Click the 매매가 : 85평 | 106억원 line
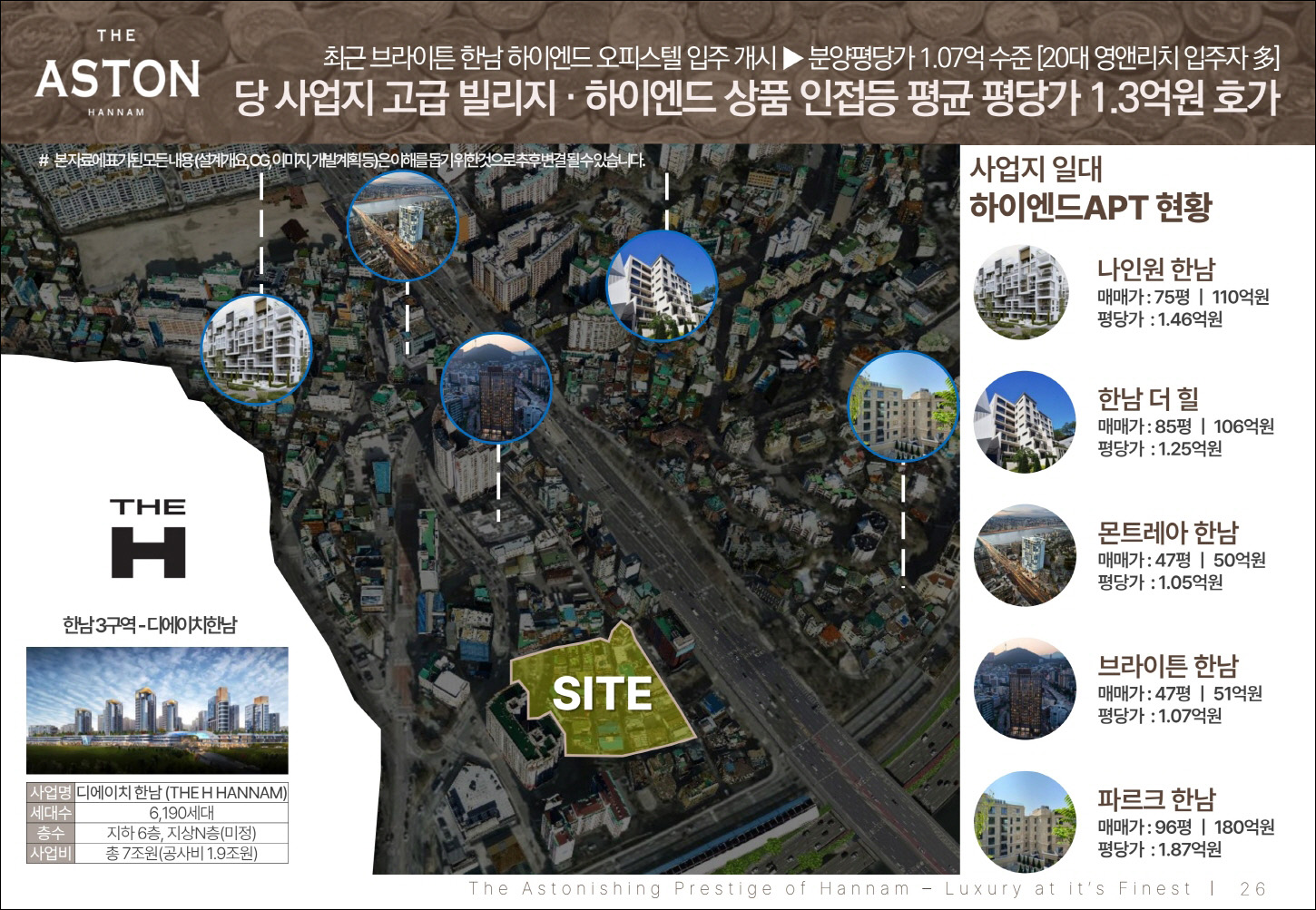Image resolution: width=1316 pixels, height=910 pixels. 1186,426
